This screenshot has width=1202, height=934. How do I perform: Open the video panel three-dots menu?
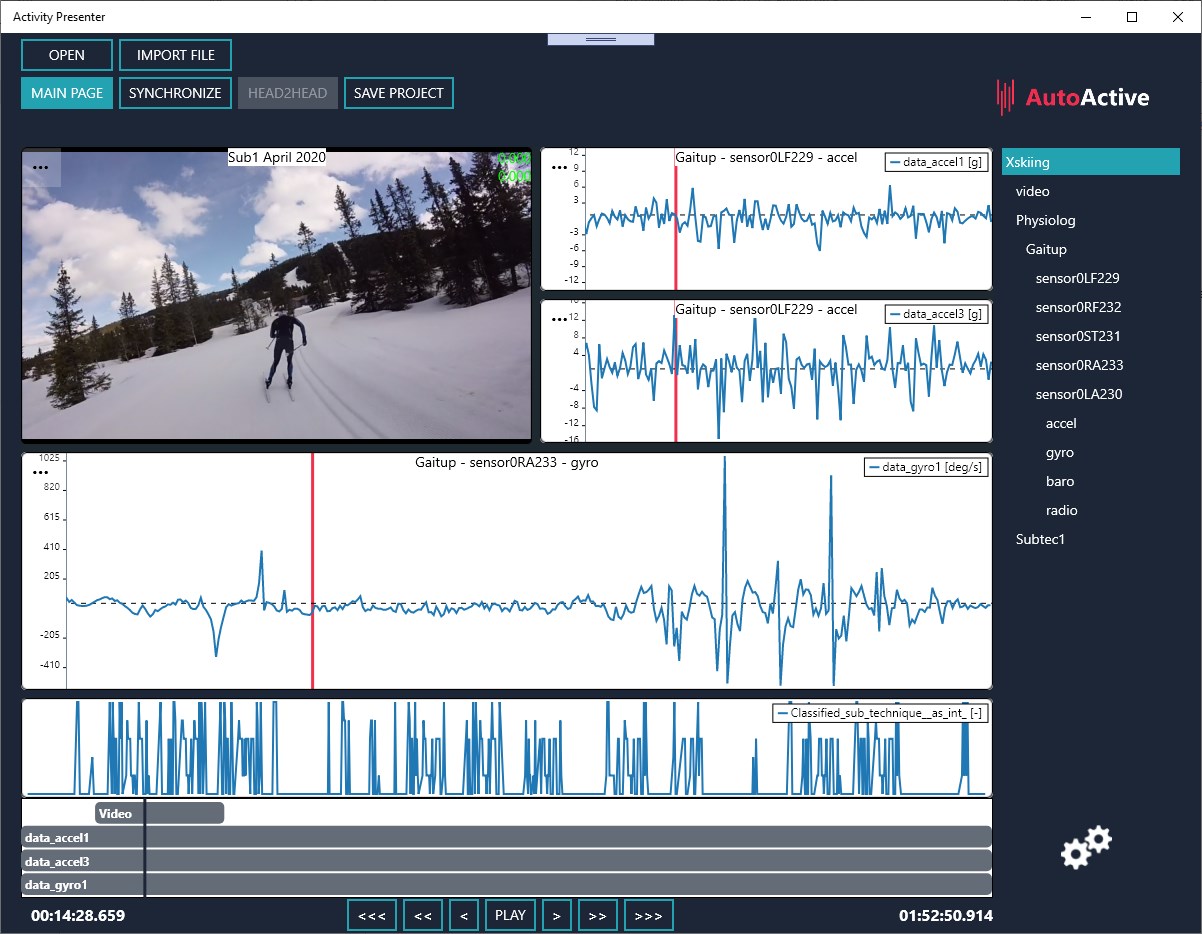(x=41, y=167)
